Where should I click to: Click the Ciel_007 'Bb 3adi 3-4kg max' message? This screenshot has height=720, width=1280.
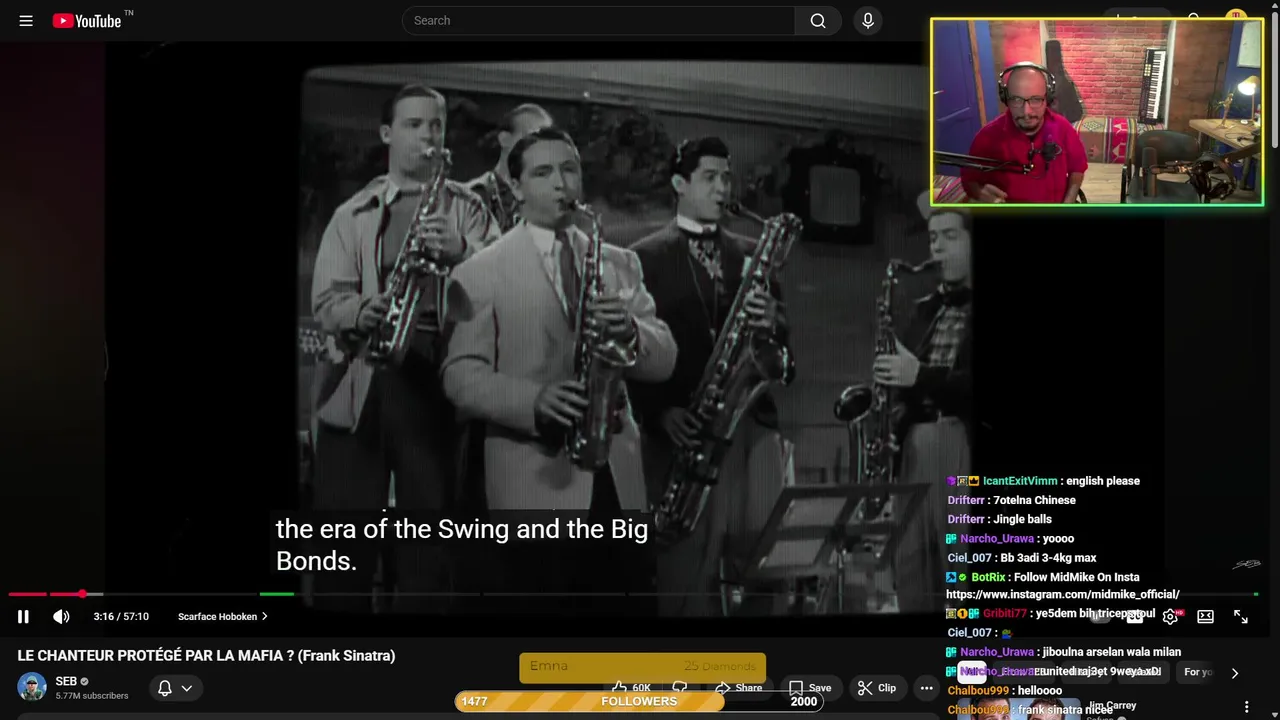point(1021,558)
